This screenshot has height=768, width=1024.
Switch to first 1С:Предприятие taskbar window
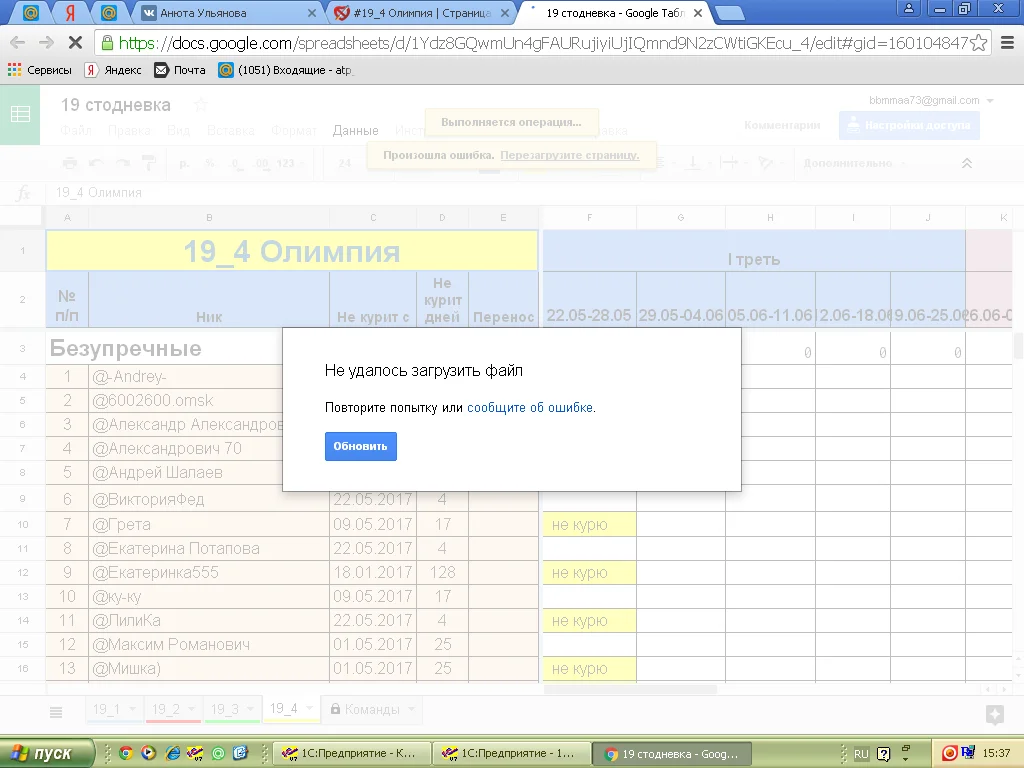[x=352, y=753]
